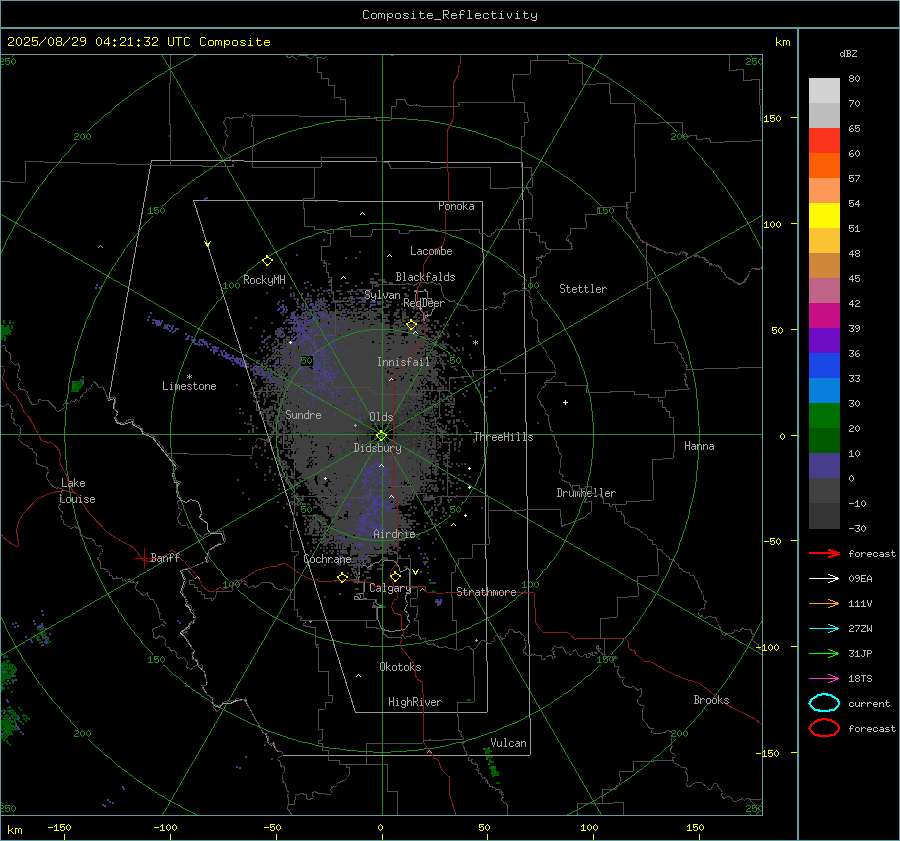900x841 pixels.
Task: Click the HighRiver label
Action: pos(415,702)
